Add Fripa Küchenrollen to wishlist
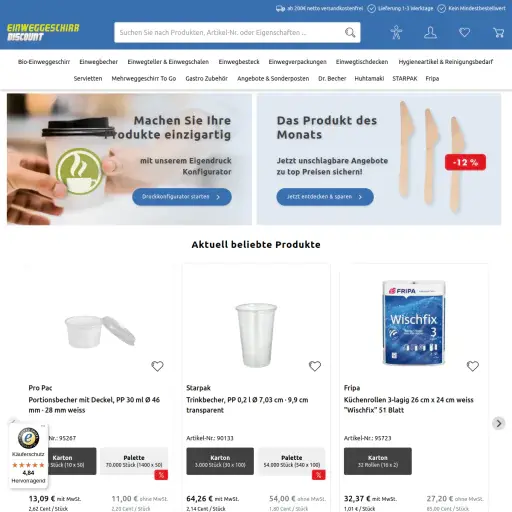This screenshot has width=512, height=512. pos(473,366)
